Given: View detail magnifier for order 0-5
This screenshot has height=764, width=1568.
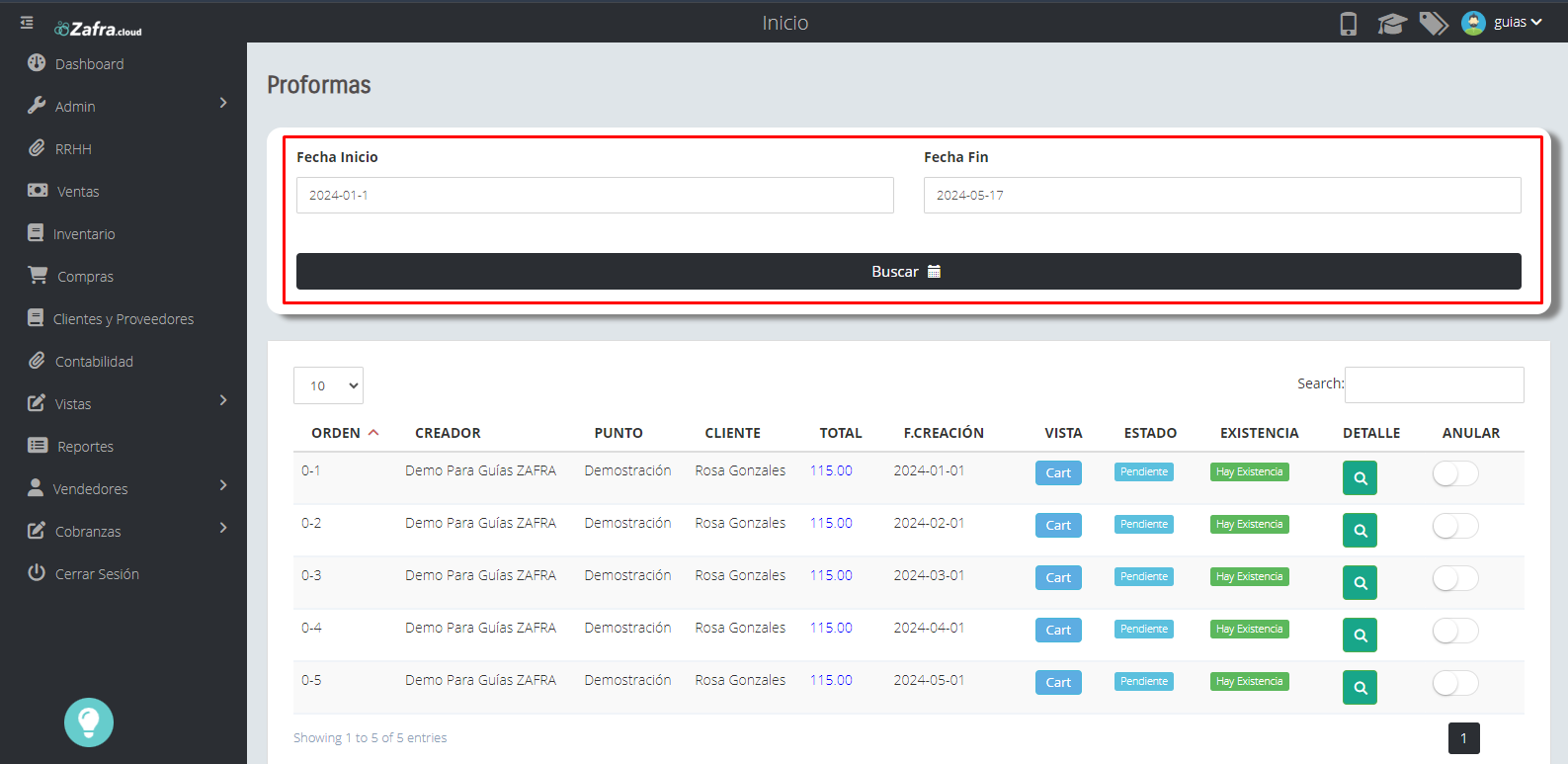Looking at the screenshot, I should pos(1360,688).
